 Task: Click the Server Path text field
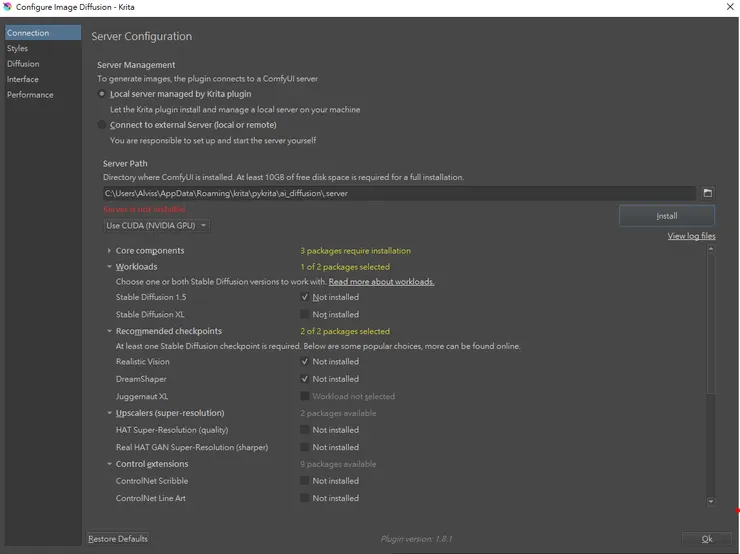pyautogui.click(x=398, y=193)
